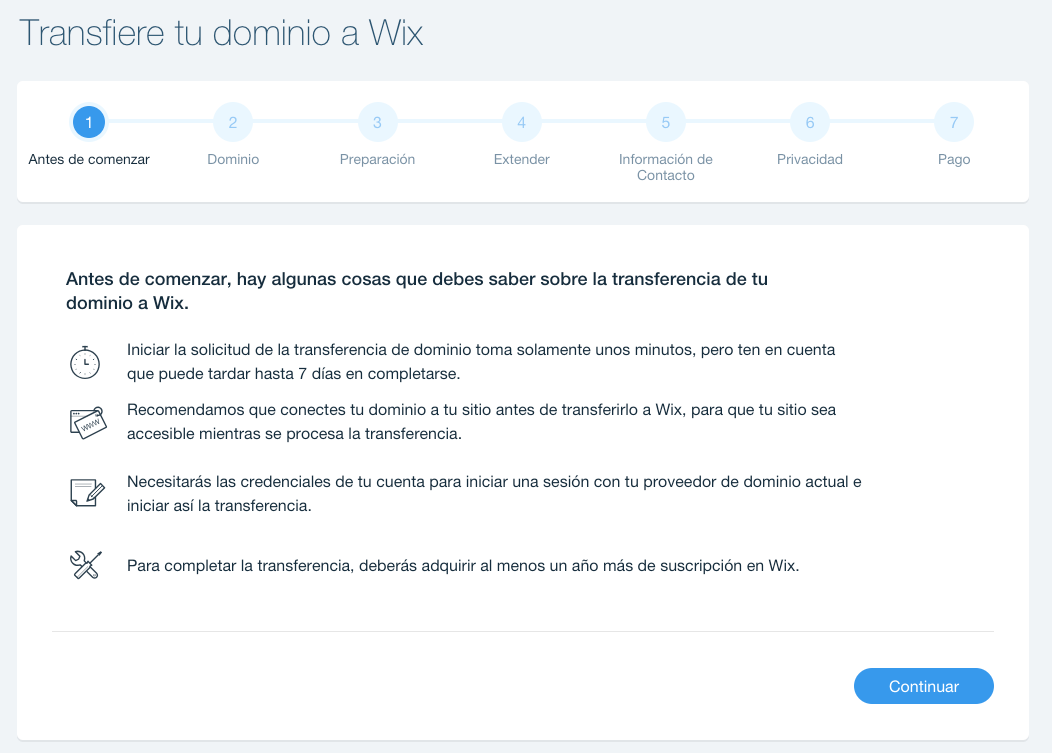The height and width of the screenshot is (753, 1052).
Task: Click the bold 'Antes de comenzar, hay algunas cosas' heading
Action: tap(417, 291)
